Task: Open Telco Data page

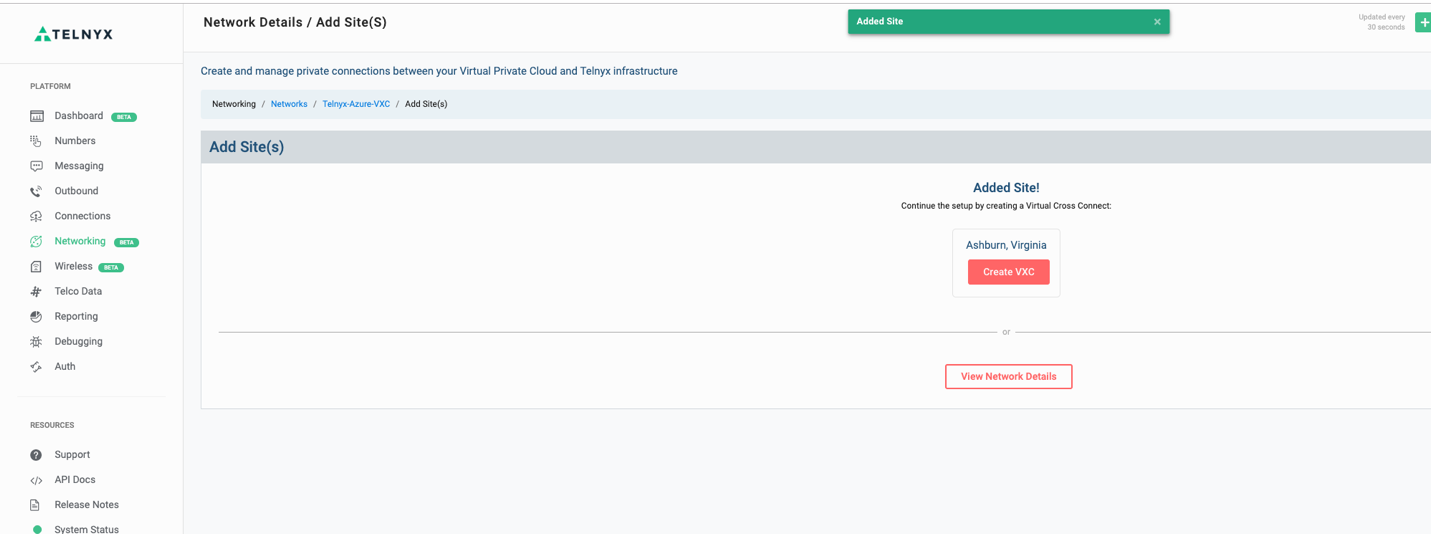Action: click(78, 291)
